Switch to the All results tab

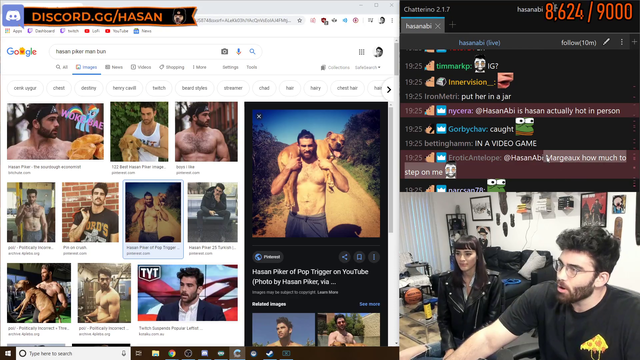62,67
